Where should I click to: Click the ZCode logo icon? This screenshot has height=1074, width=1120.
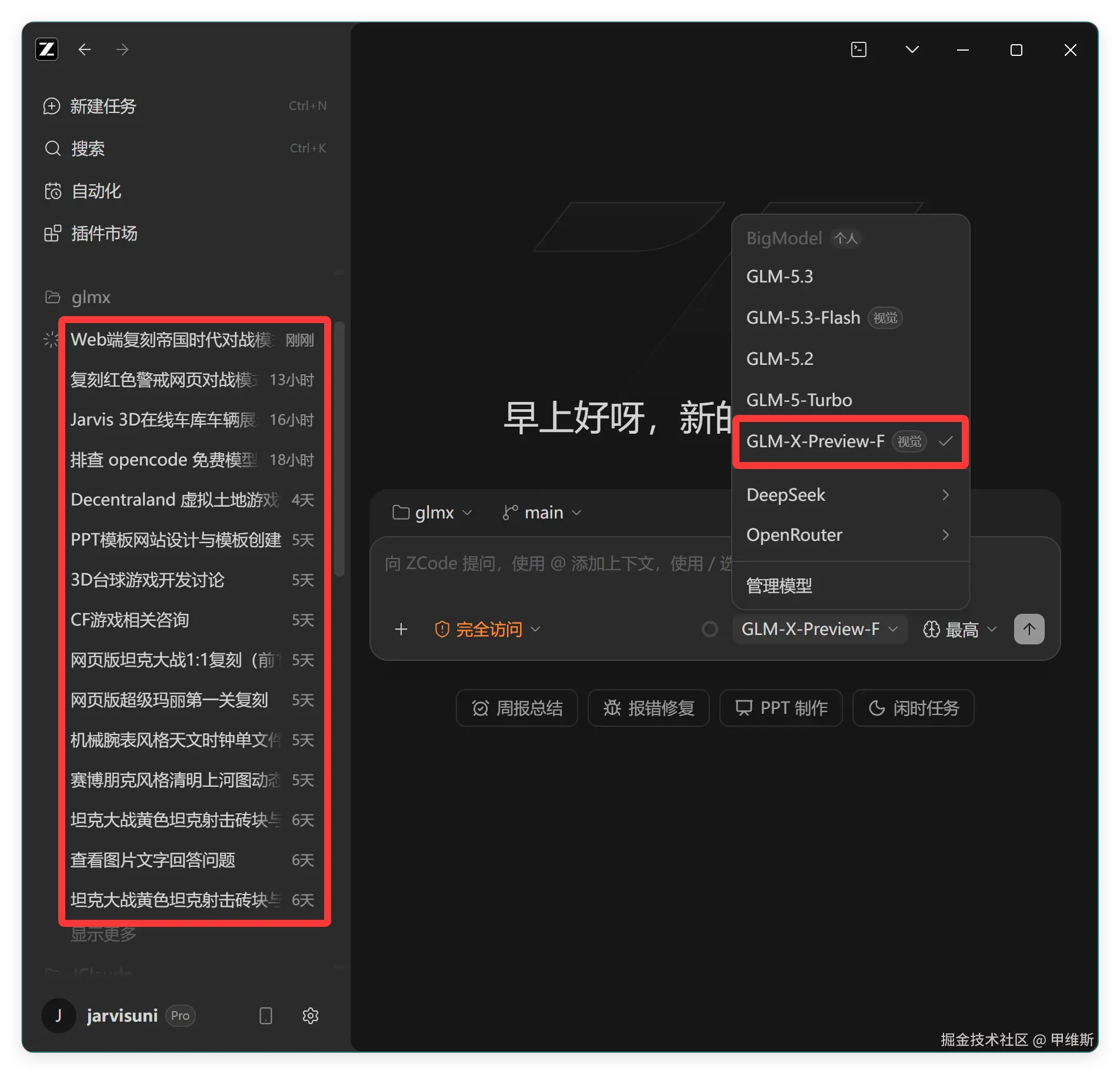[x=47, y=49]
